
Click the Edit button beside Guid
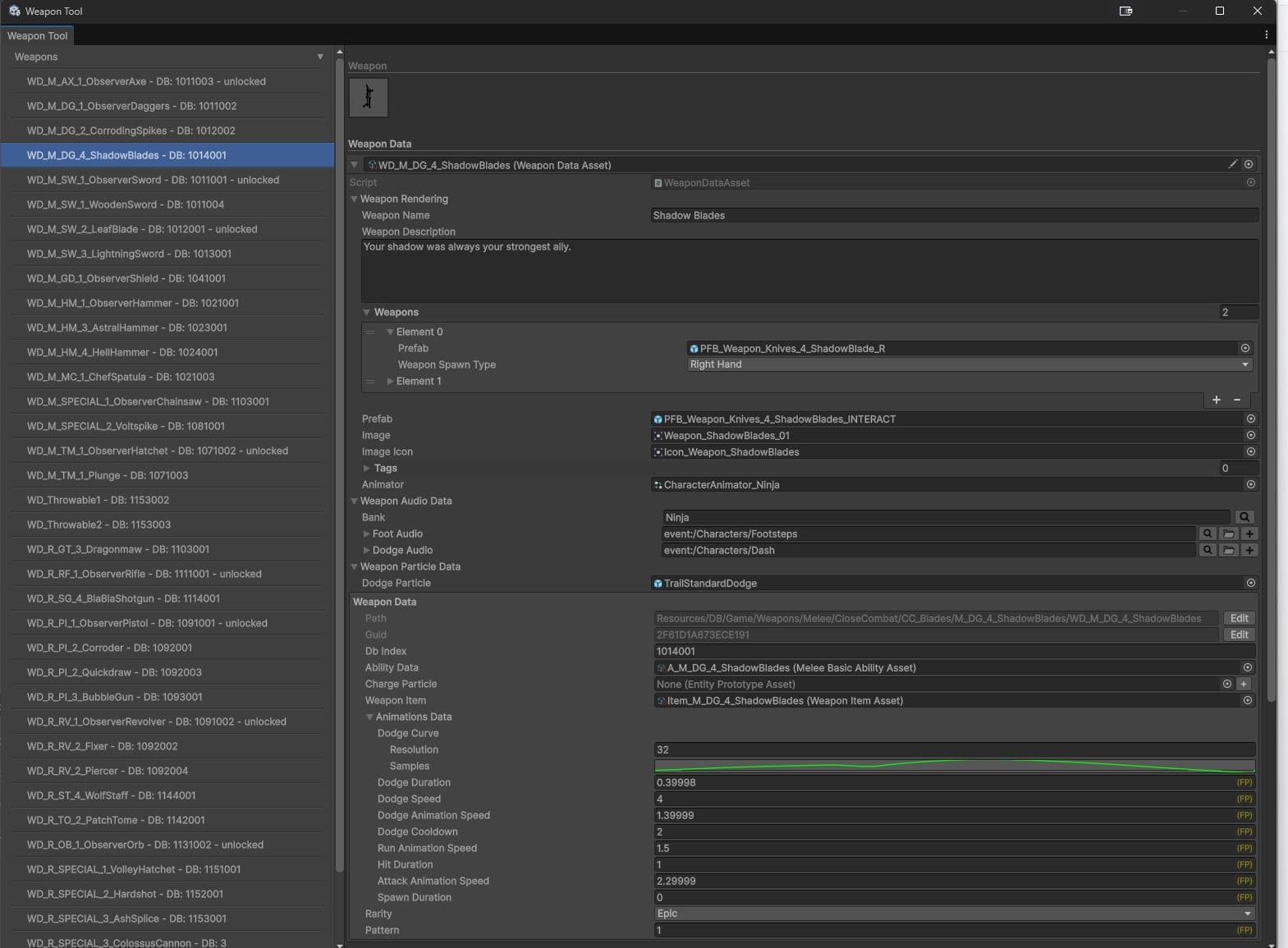pos(1240,634)
